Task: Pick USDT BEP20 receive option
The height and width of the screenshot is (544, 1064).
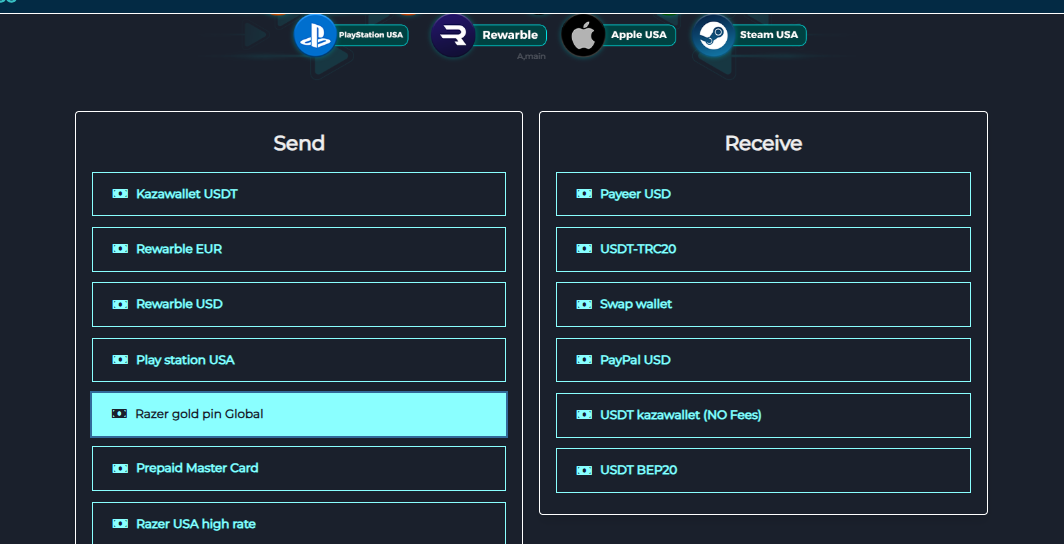Action: pos(763,470)
